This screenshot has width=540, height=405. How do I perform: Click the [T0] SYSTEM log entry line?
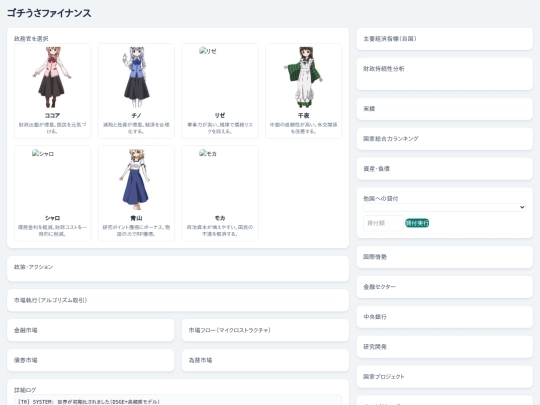[89, 402]
